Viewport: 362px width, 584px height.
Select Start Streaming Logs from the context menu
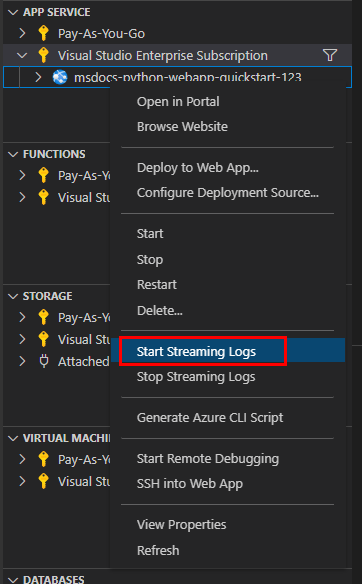coord(196,352)
